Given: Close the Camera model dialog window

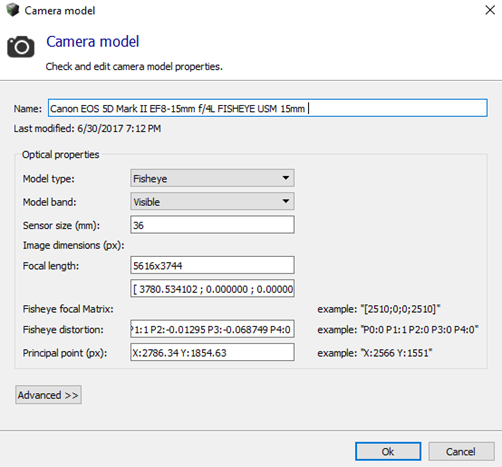Looking at the screenshot, I should (x=490, y=10).
